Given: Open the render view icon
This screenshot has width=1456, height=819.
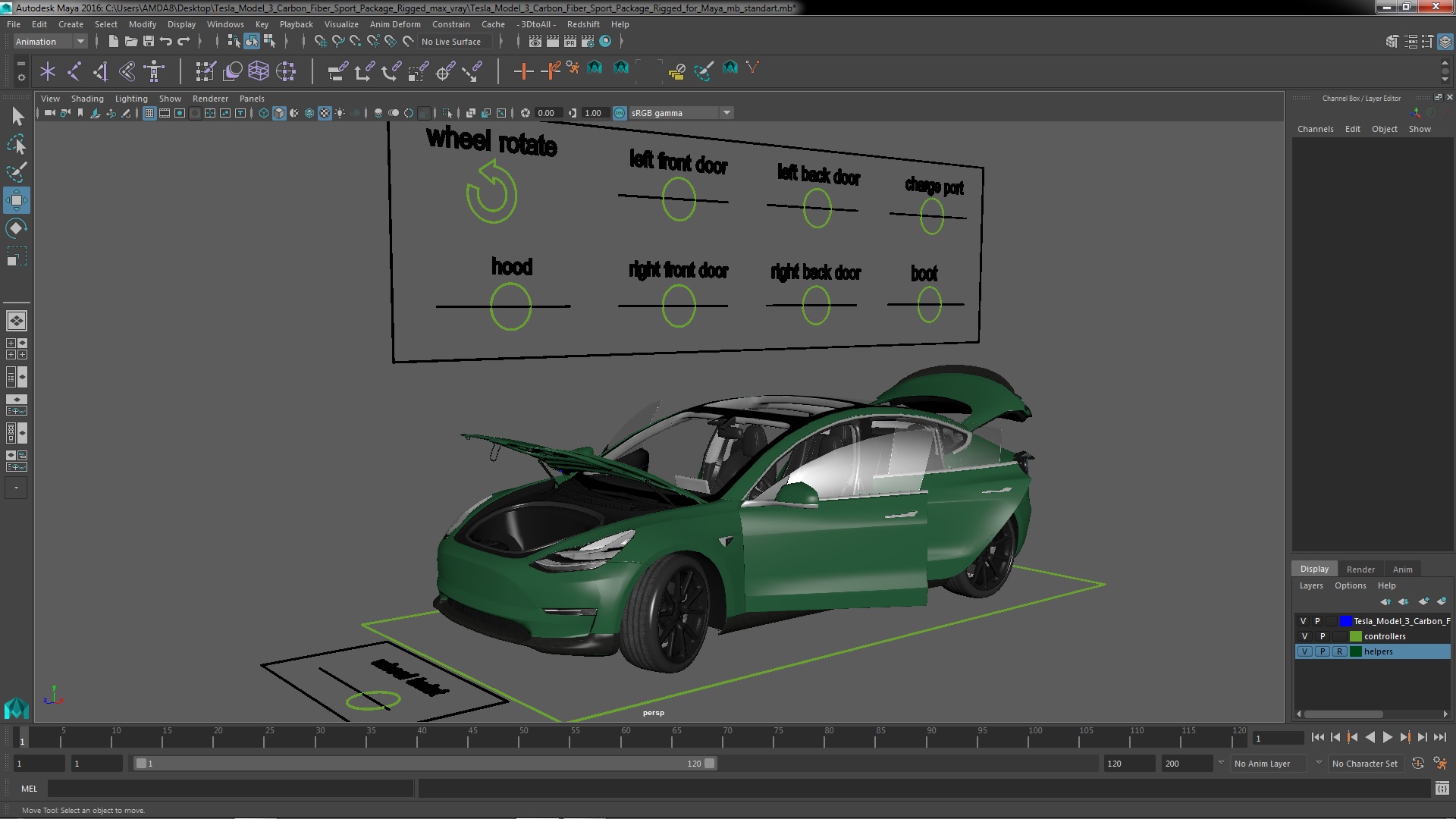Looking at the screenshot, I should (535, 42).
